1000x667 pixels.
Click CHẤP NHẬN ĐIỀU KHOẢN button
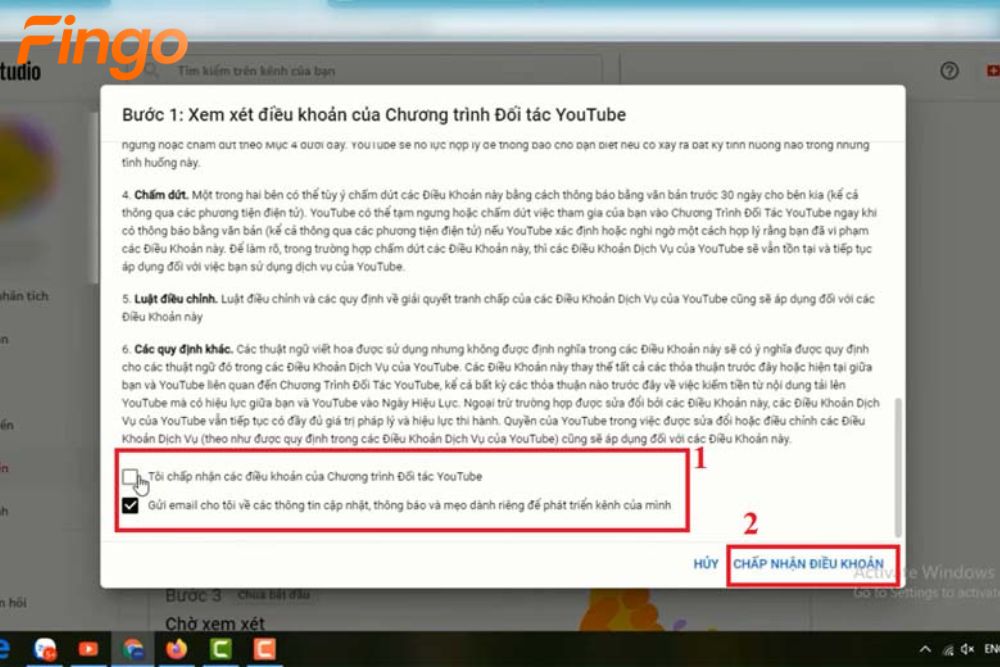808,564
